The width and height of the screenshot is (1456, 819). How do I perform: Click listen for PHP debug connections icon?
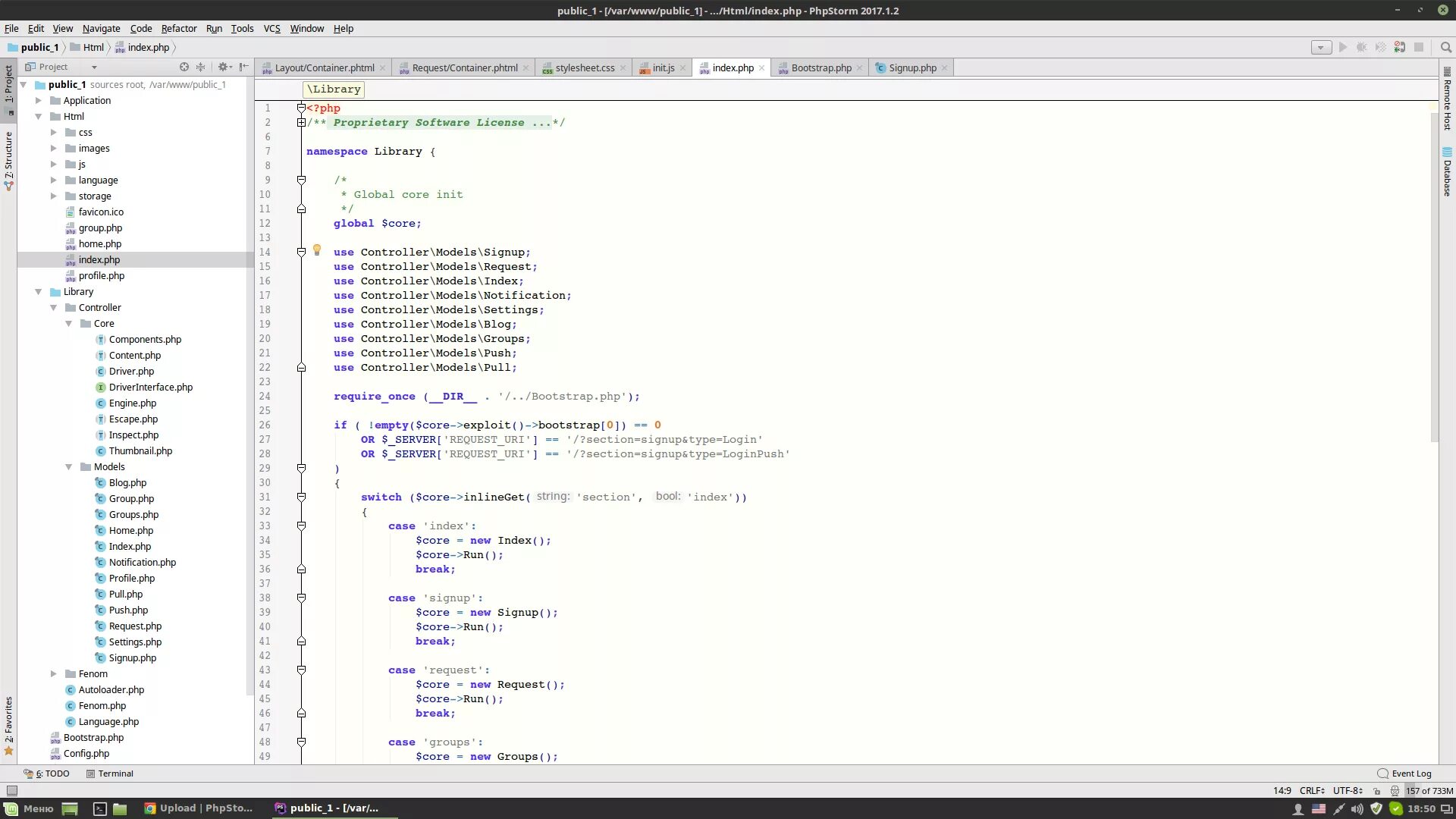pos(1399,47)
